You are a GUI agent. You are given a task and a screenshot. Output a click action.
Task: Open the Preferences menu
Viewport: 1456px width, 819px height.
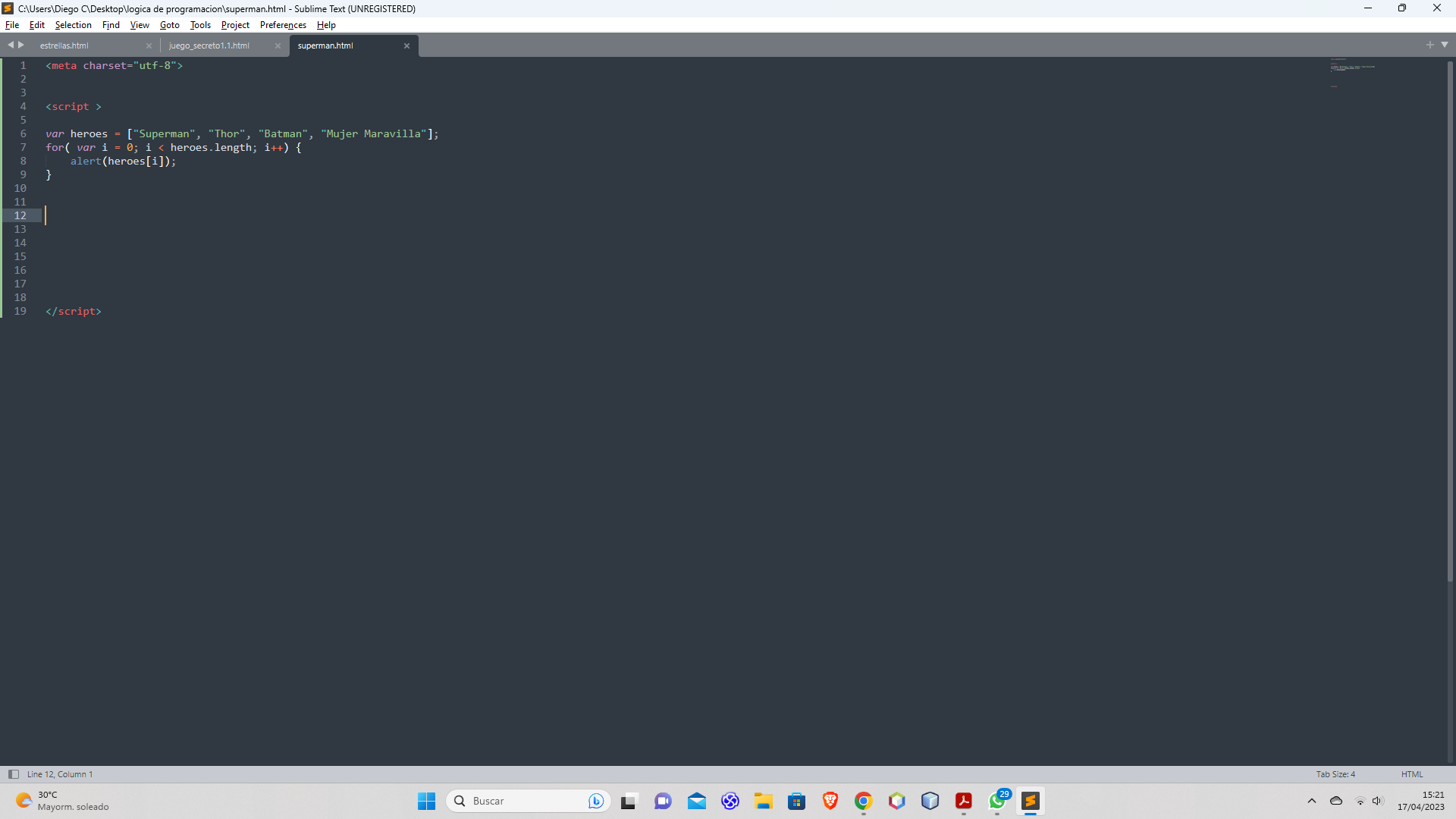pos(283,25)
